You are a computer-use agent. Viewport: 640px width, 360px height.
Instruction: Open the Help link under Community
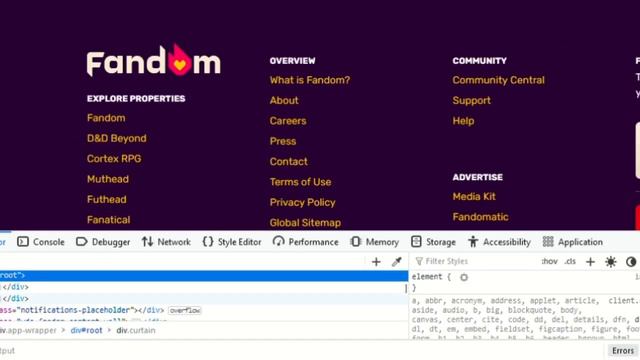click(x=463, y=121)
